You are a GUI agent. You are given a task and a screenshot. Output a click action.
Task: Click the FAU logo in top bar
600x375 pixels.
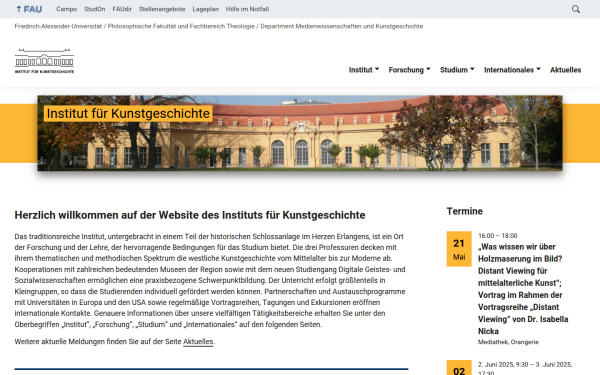point(29,9)
